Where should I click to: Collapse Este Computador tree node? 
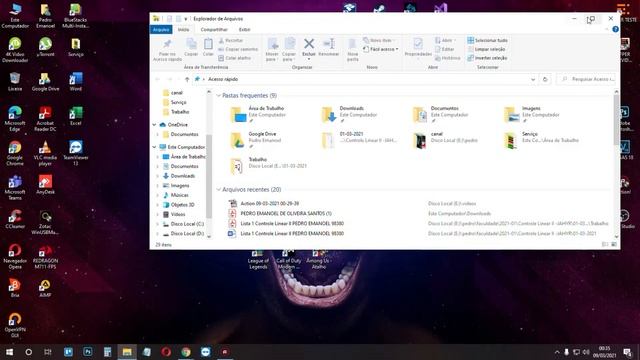(155, 147)
